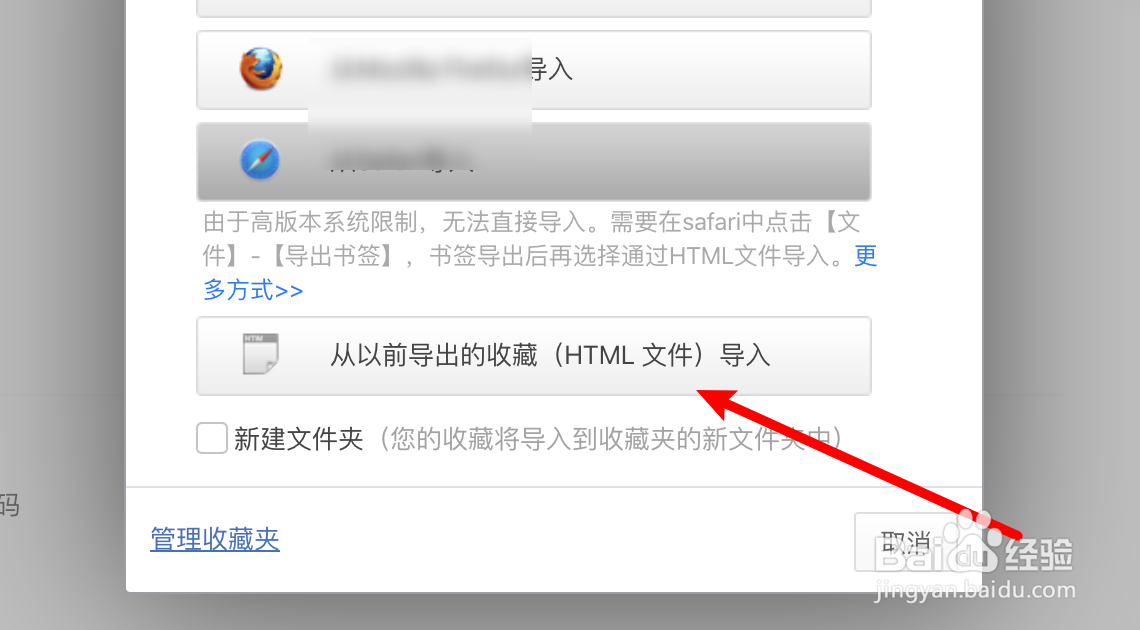Click the blue 更 link text
Image resolution: width=1140 pixels, height=630 pixels.
[865, 256]
